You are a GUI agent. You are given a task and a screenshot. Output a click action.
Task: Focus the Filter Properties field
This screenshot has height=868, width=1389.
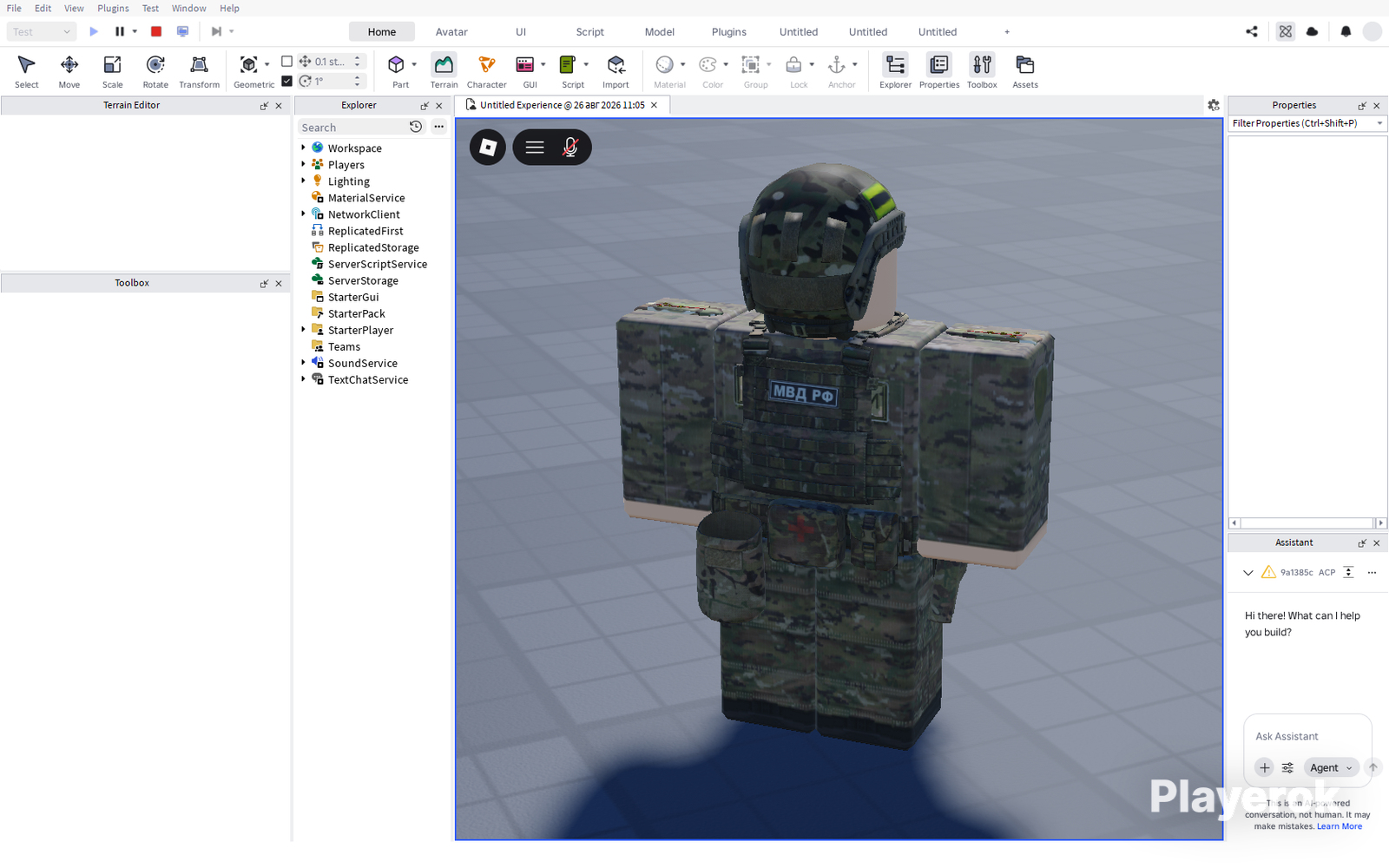pyautogui.click(x=1307, y=123)
